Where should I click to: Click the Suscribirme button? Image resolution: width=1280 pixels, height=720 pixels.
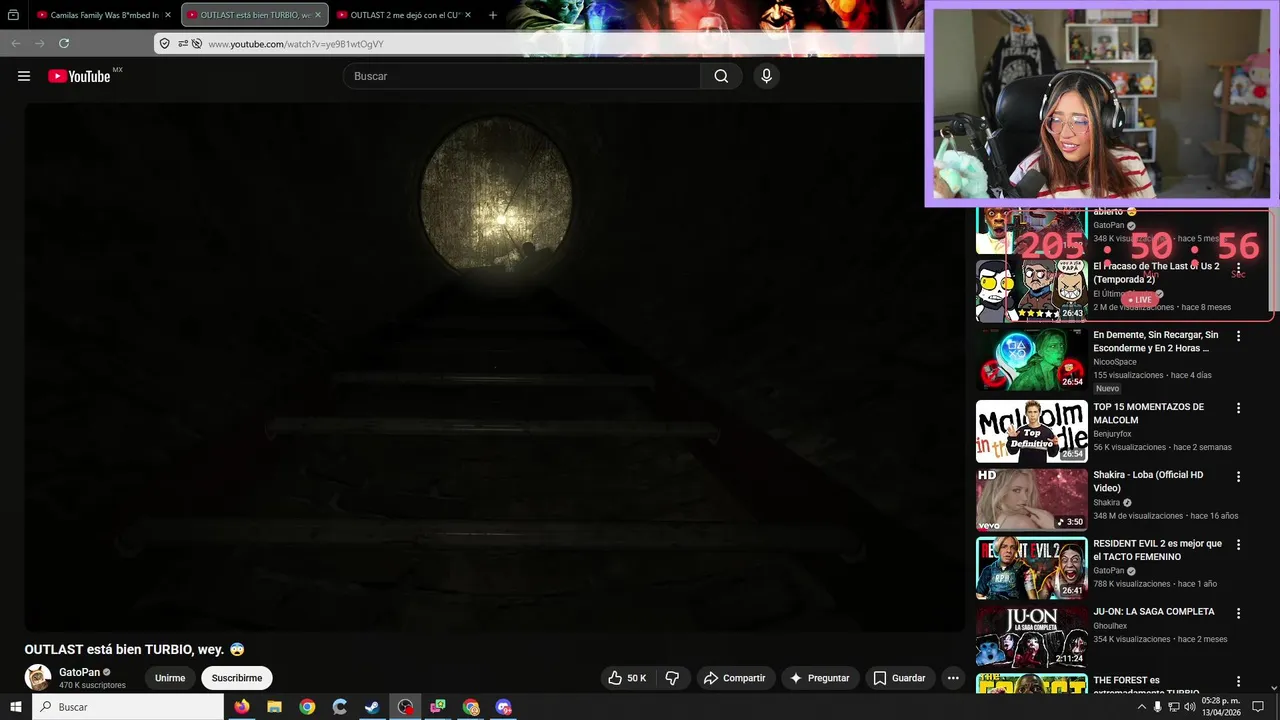click(237, 678)
